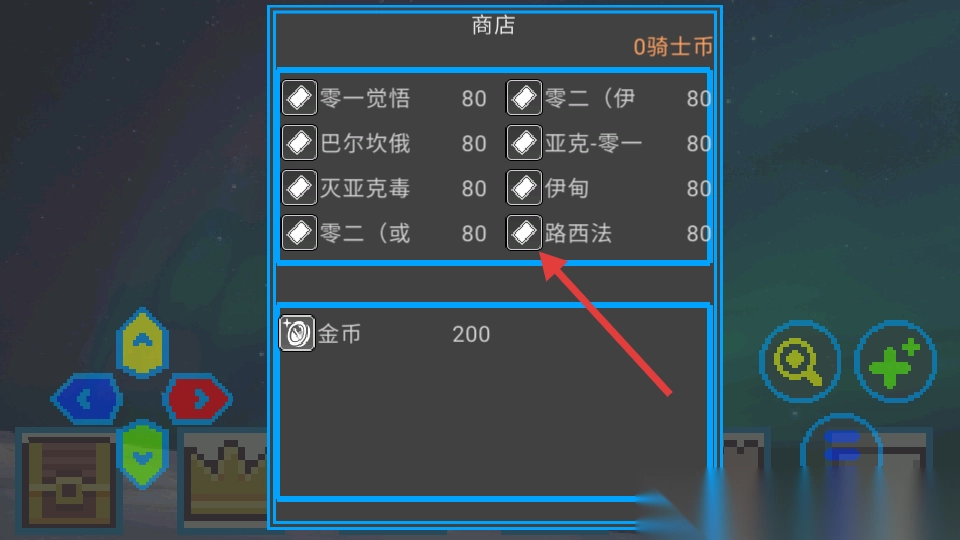Buy 金币 for 200

pyautogui.click(x=385, y=334)
